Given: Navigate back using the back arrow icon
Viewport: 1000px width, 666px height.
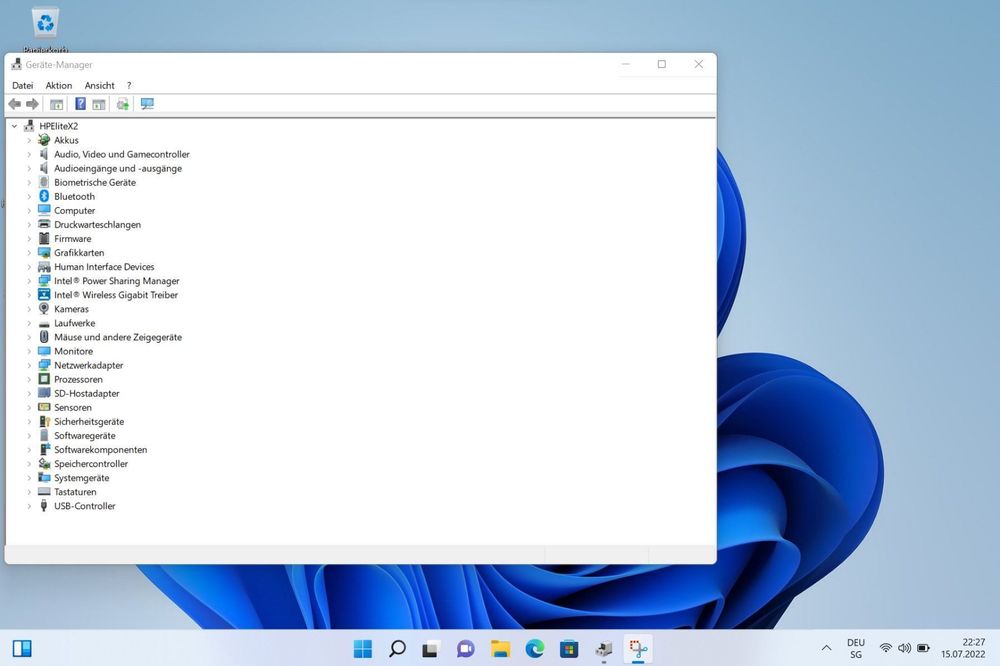Looking at the screenshot, I should click(14, 103).
